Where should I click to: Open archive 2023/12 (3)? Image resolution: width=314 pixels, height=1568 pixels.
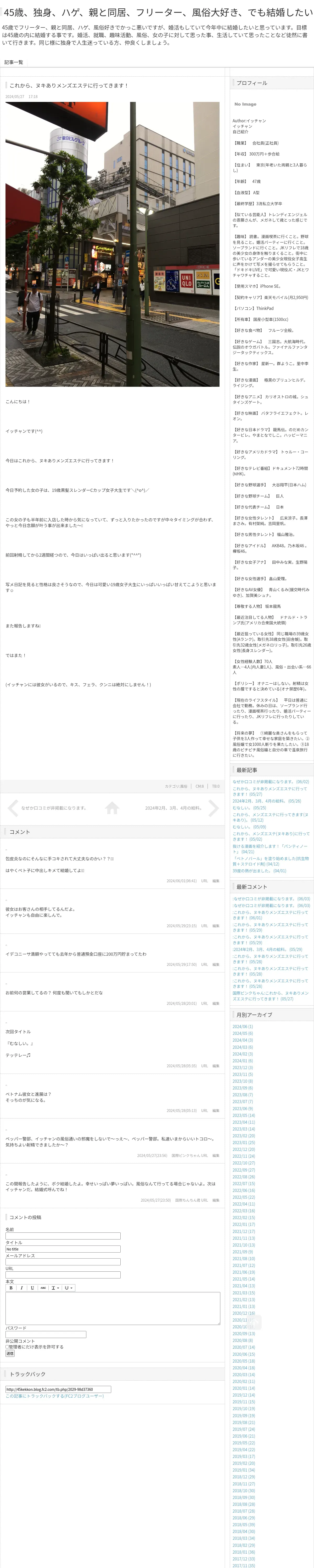click(x=243, y=1067)
